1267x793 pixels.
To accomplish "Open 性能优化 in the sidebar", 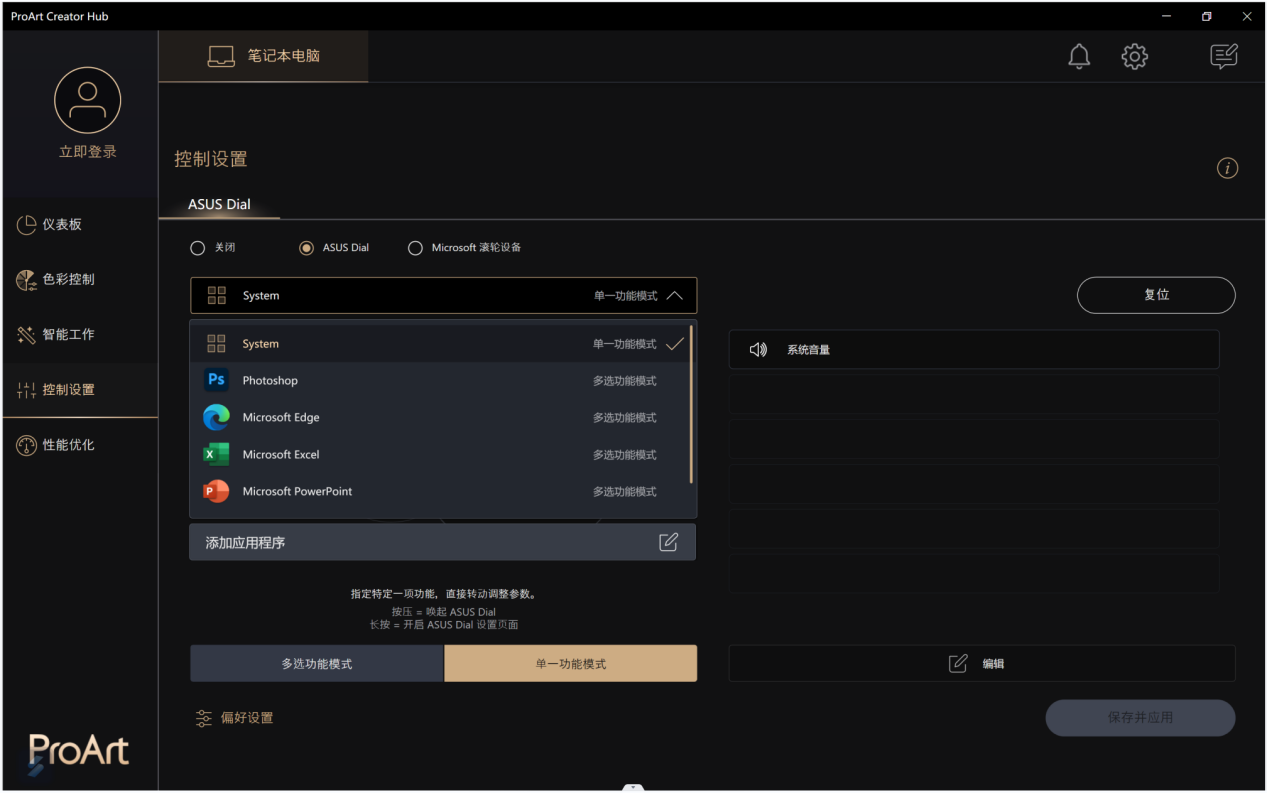I will click(68, 445).
